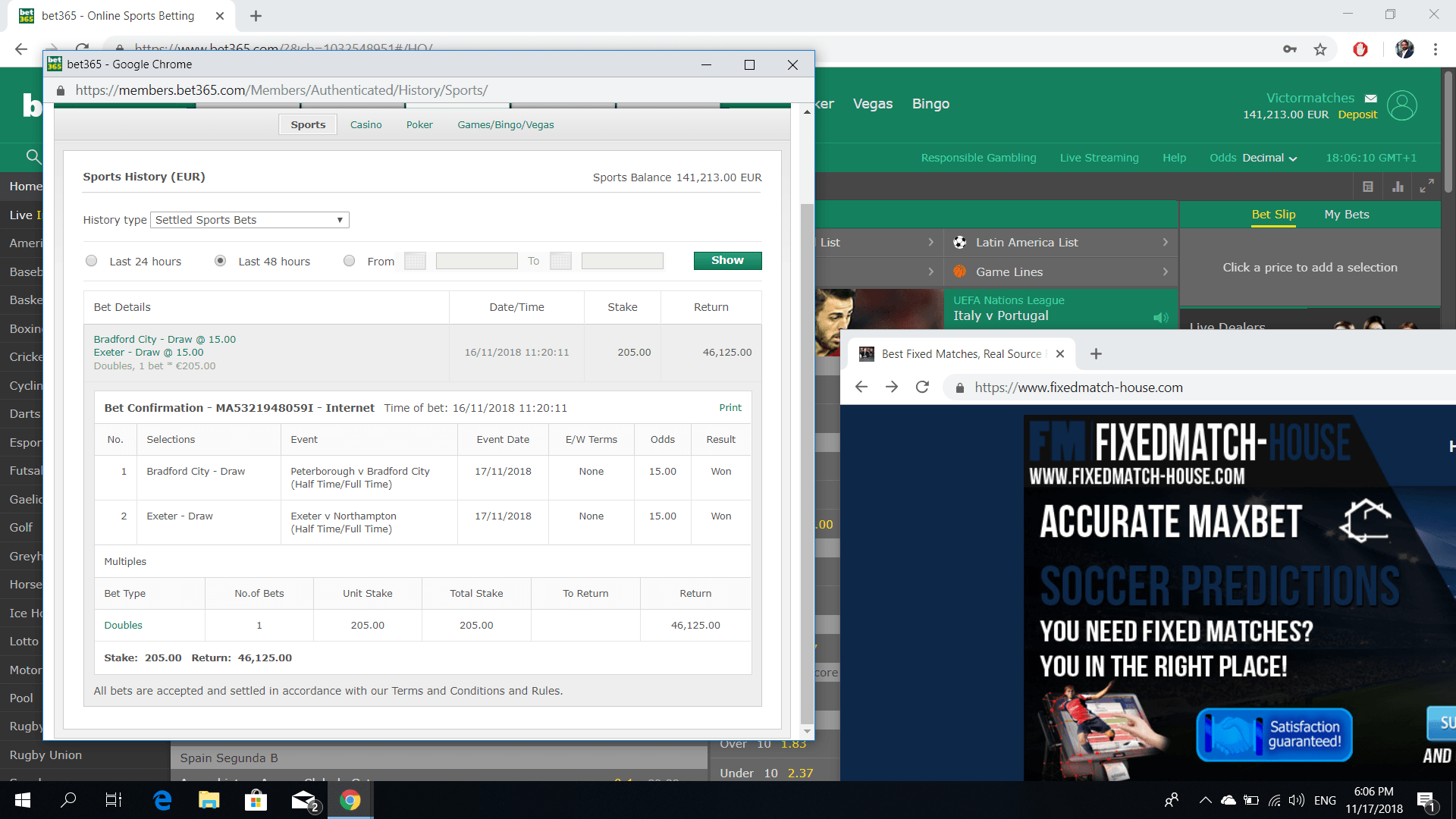Click back arrow in fixedmatch-house window
The width and height of the screenshot is (1456, 819).
pyautogui.click(x=861, y=387)
